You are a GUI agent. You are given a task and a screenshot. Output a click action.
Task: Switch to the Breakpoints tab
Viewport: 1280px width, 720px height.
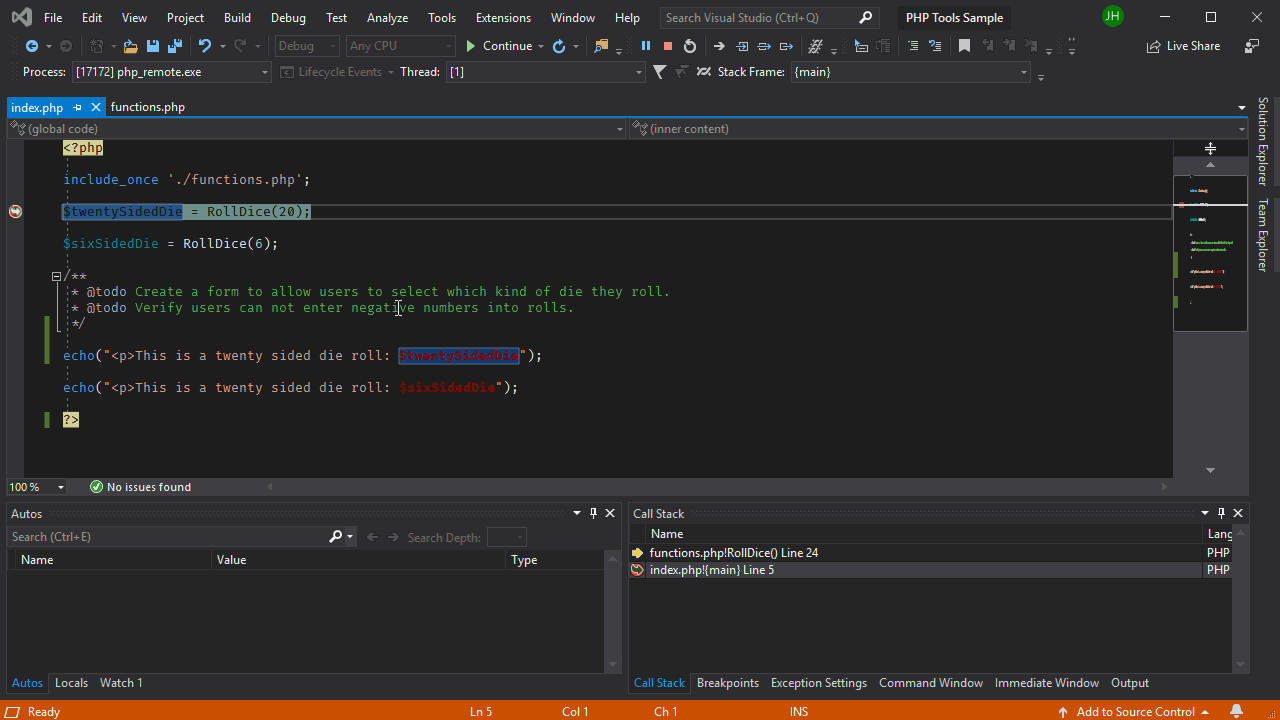coord(728,683)
